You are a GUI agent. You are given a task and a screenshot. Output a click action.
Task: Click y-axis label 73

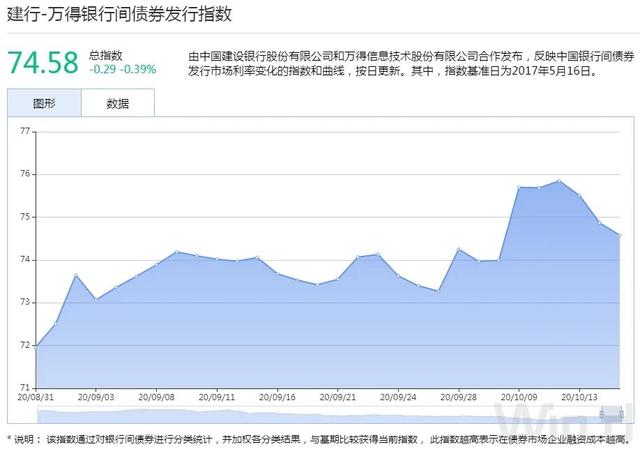click(x=25, y=302)
